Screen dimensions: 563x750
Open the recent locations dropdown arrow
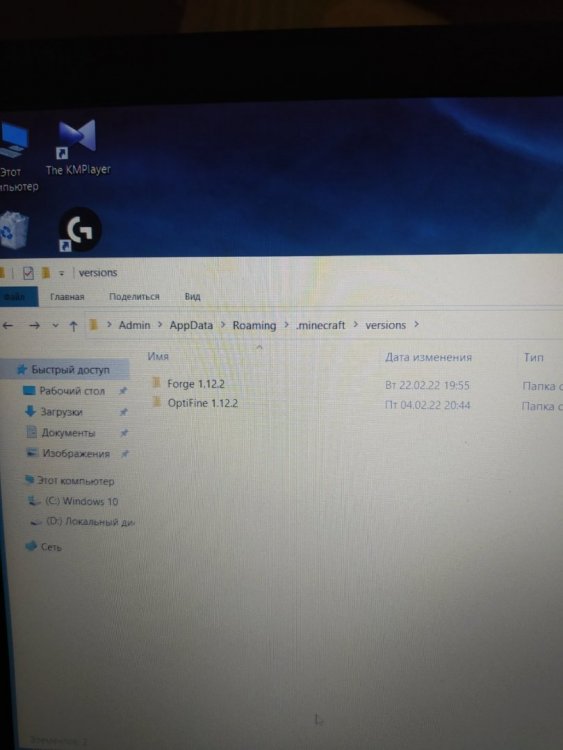55,326
